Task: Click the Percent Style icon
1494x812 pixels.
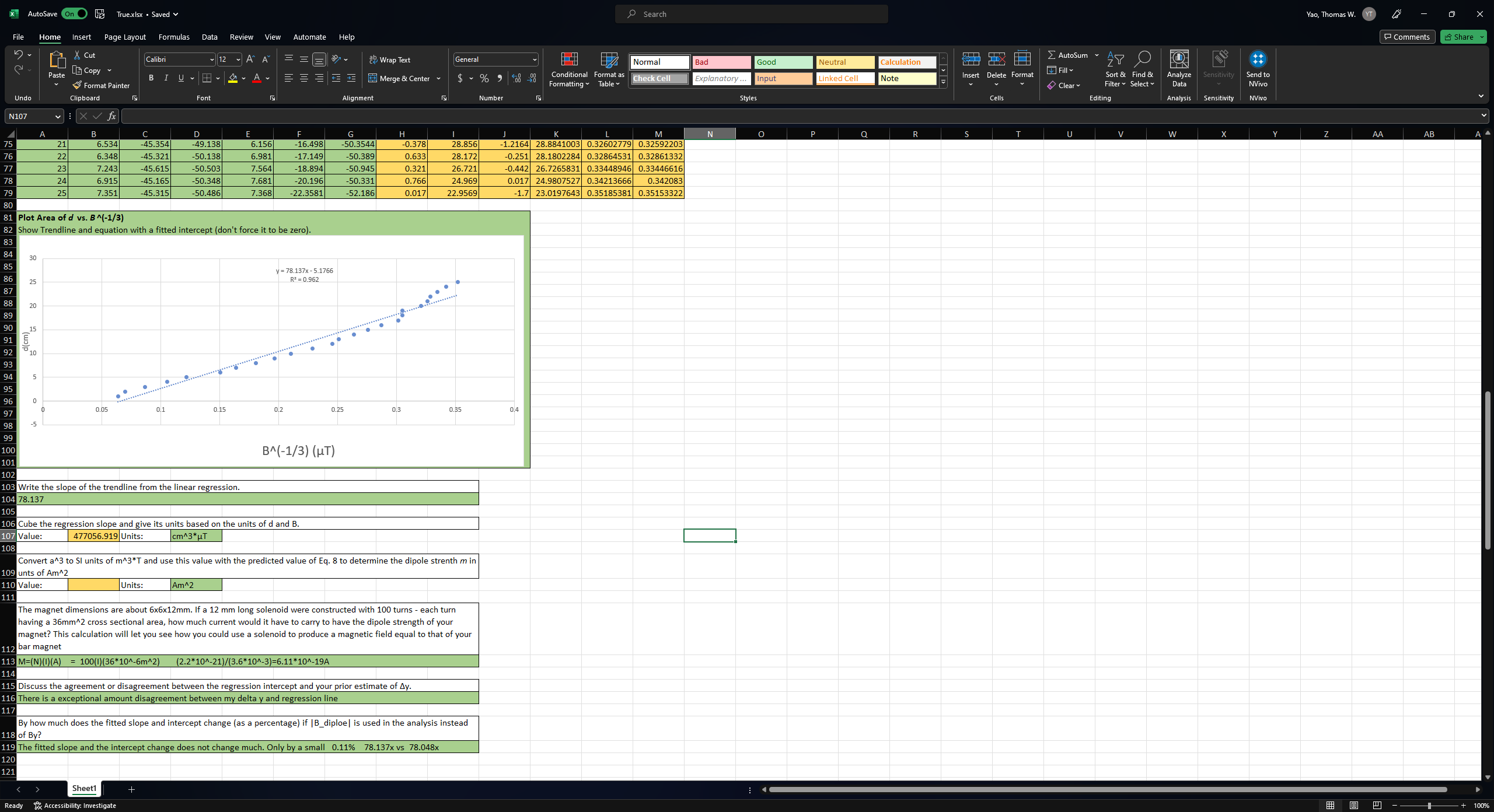Action: [484, 78]
